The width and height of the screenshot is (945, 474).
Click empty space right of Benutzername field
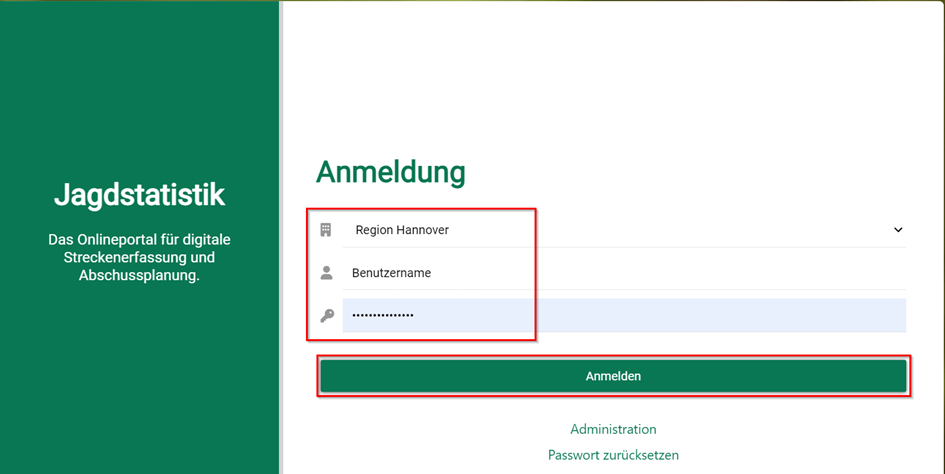coord(720,272)
